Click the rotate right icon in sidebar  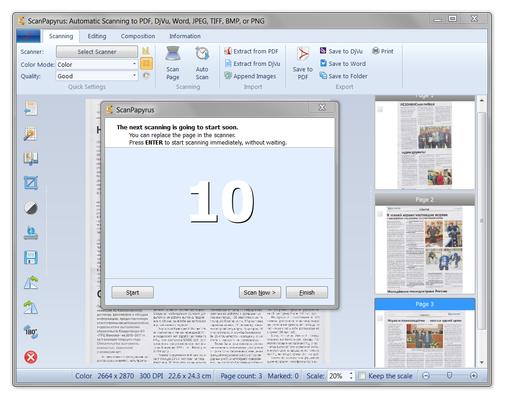click(x=31, y=307)
